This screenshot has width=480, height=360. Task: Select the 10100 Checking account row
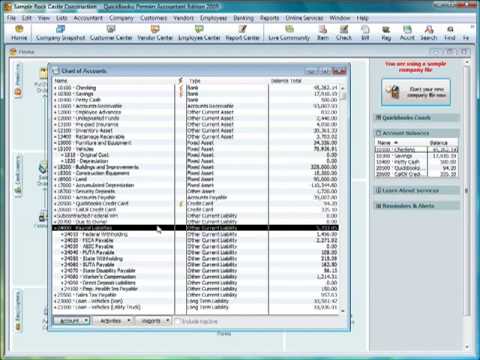[196, 88]
